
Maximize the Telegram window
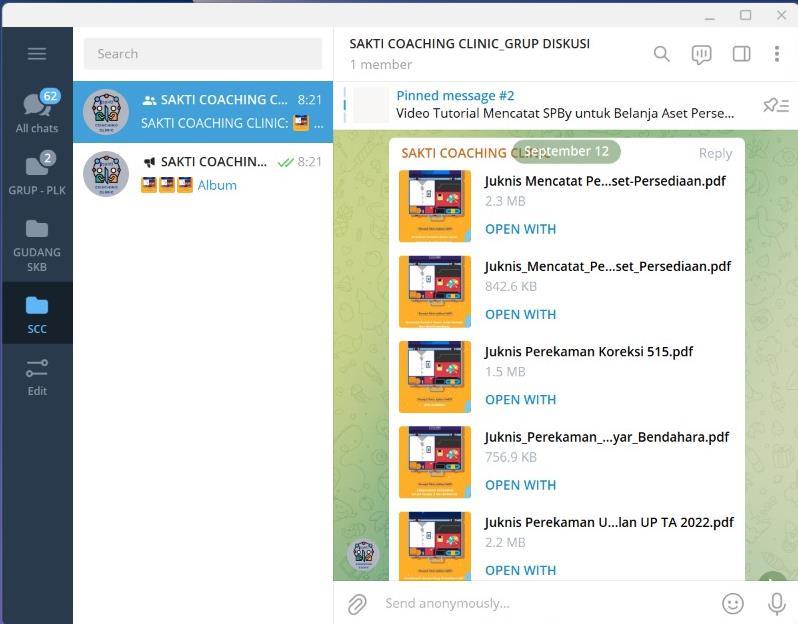click(x=745, y=15)
